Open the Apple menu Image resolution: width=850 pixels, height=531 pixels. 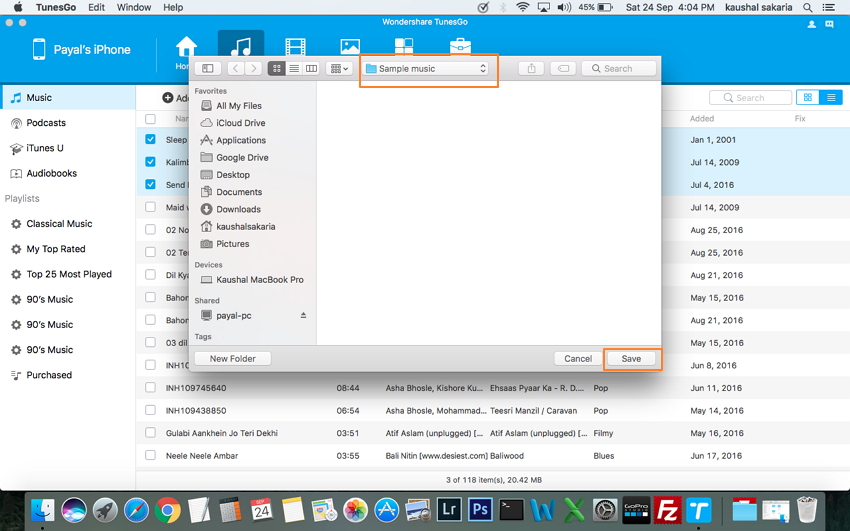click(18, 8)
